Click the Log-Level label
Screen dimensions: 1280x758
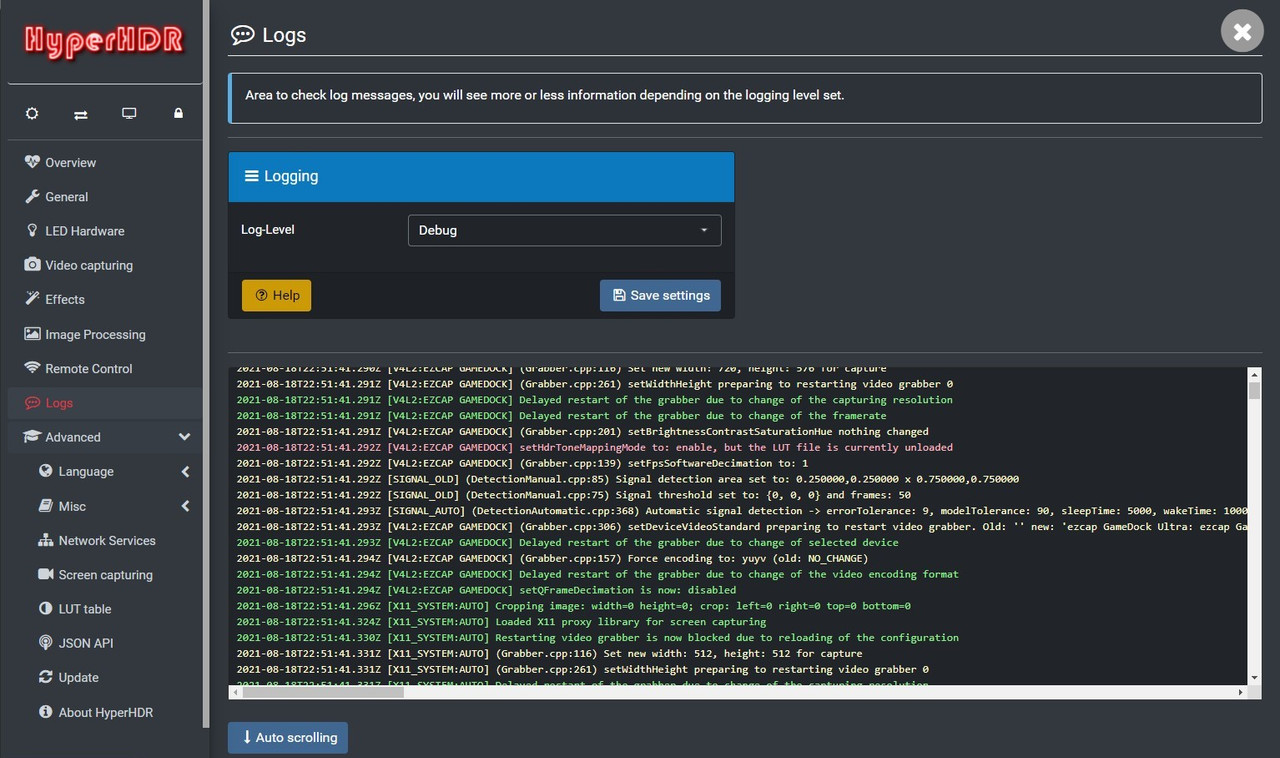268,229
